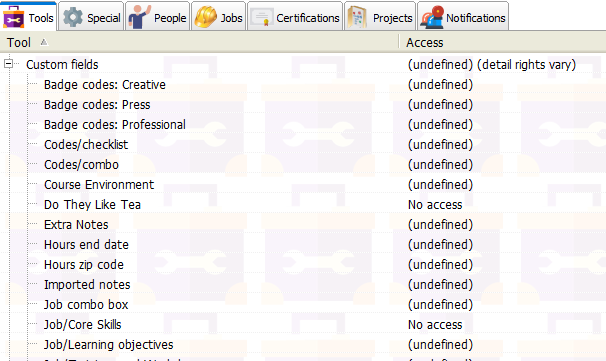Select the Imported notes field

pyautogui.click(x=87, y=285)
